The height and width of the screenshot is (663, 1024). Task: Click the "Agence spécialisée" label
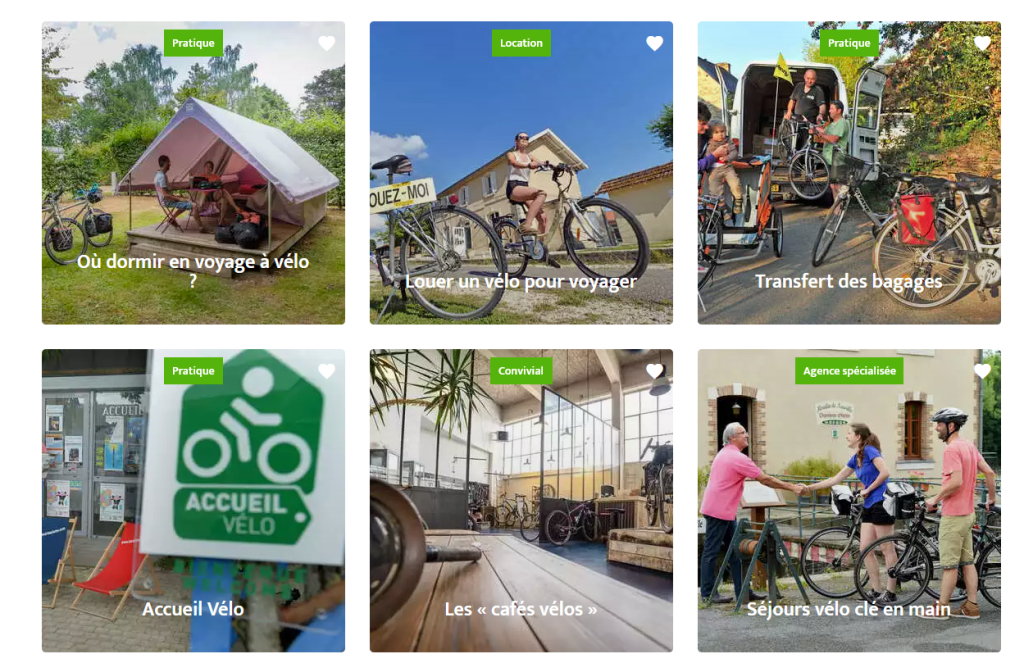coord(849,370)
